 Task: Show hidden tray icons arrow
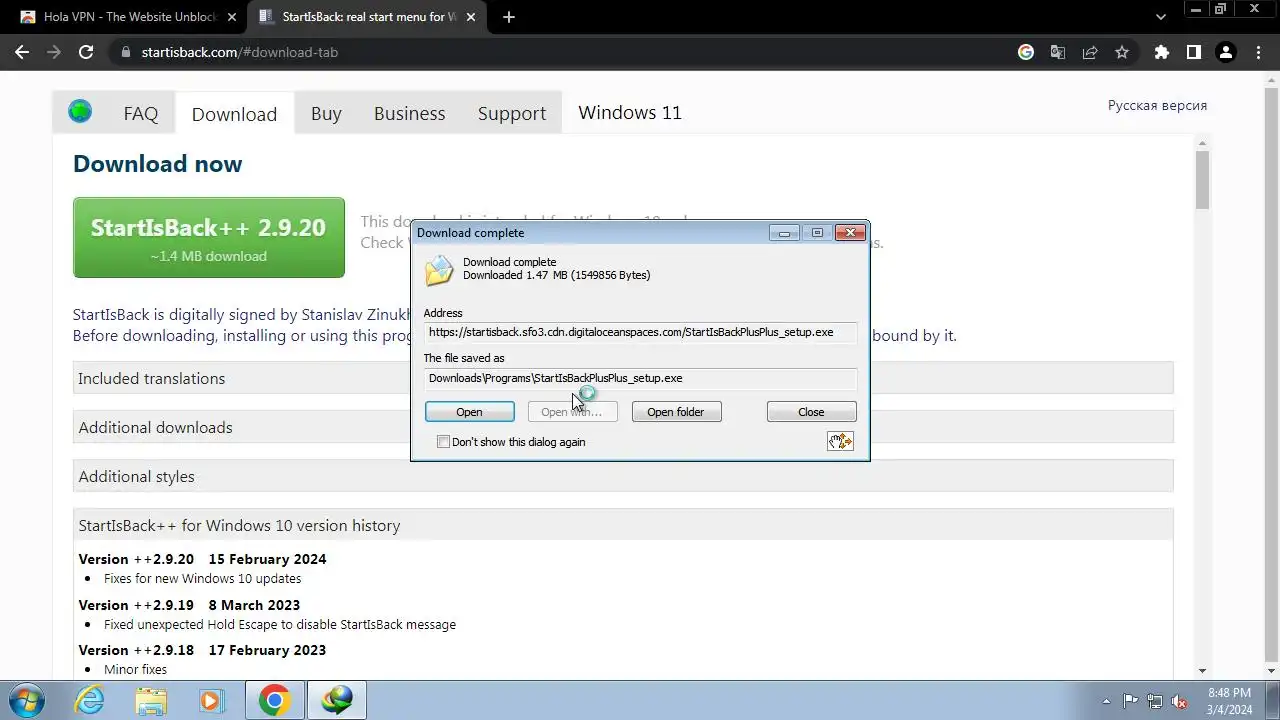(1106, 701)
